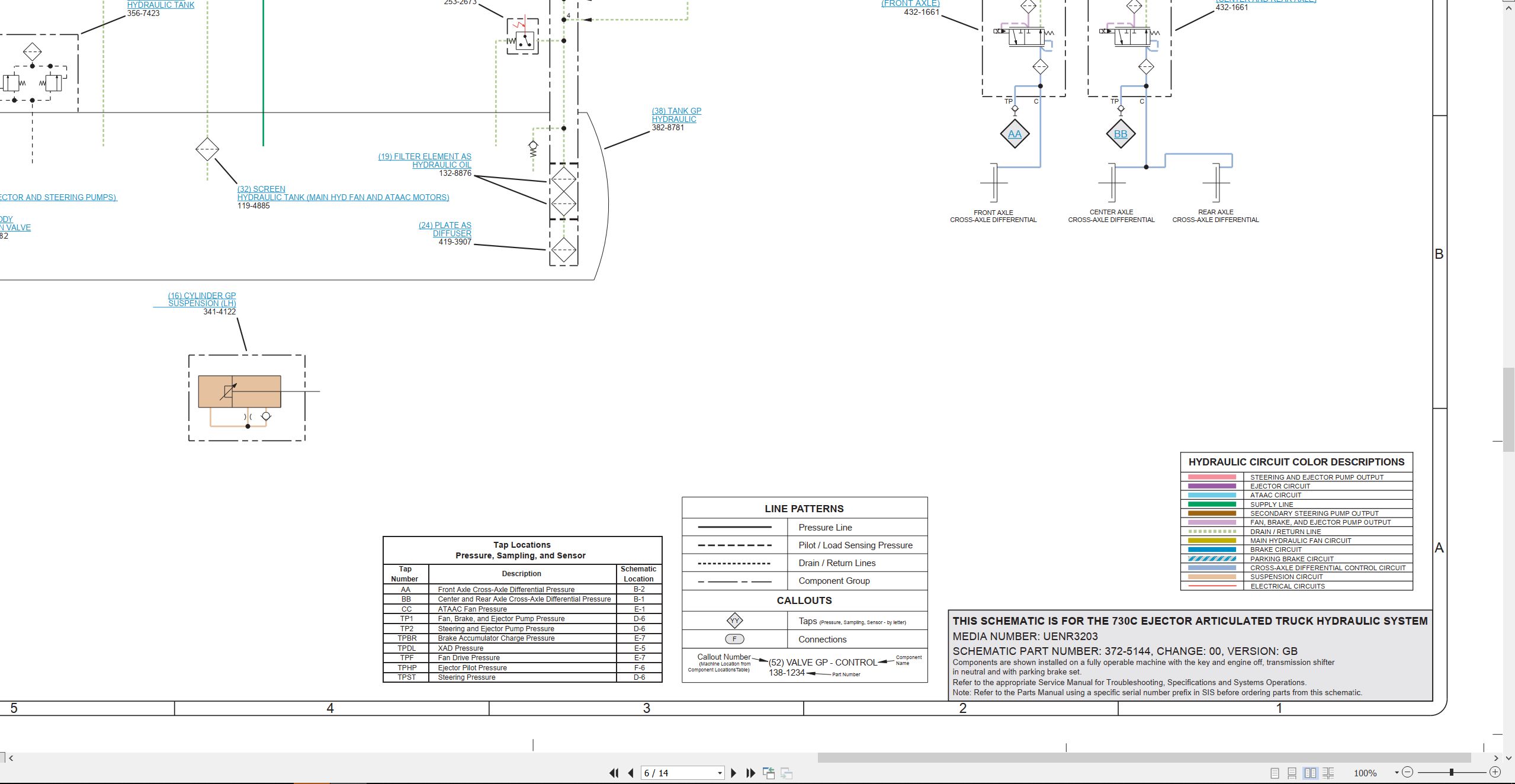The height and width of the screenshot is (784, 1515).
Task: Click the PARKING BRAKE CIRCUIT striped swatch
Action: coord(1212,558)
